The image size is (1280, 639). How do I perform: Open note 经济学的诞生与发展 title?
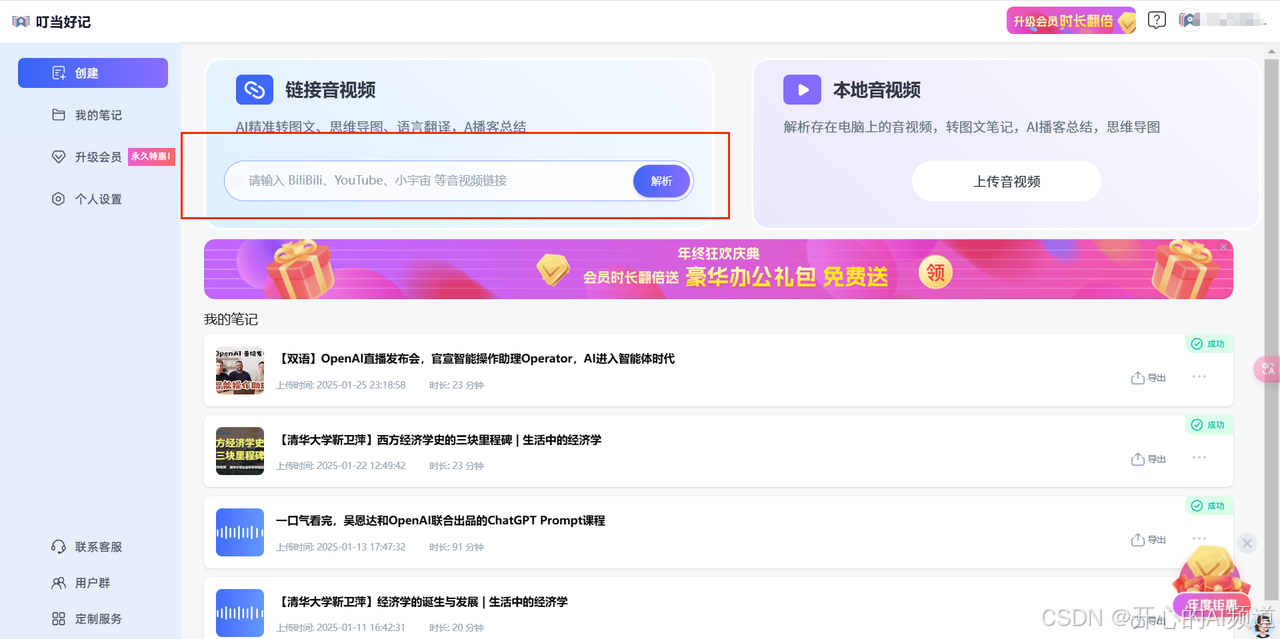pos(422,602)
